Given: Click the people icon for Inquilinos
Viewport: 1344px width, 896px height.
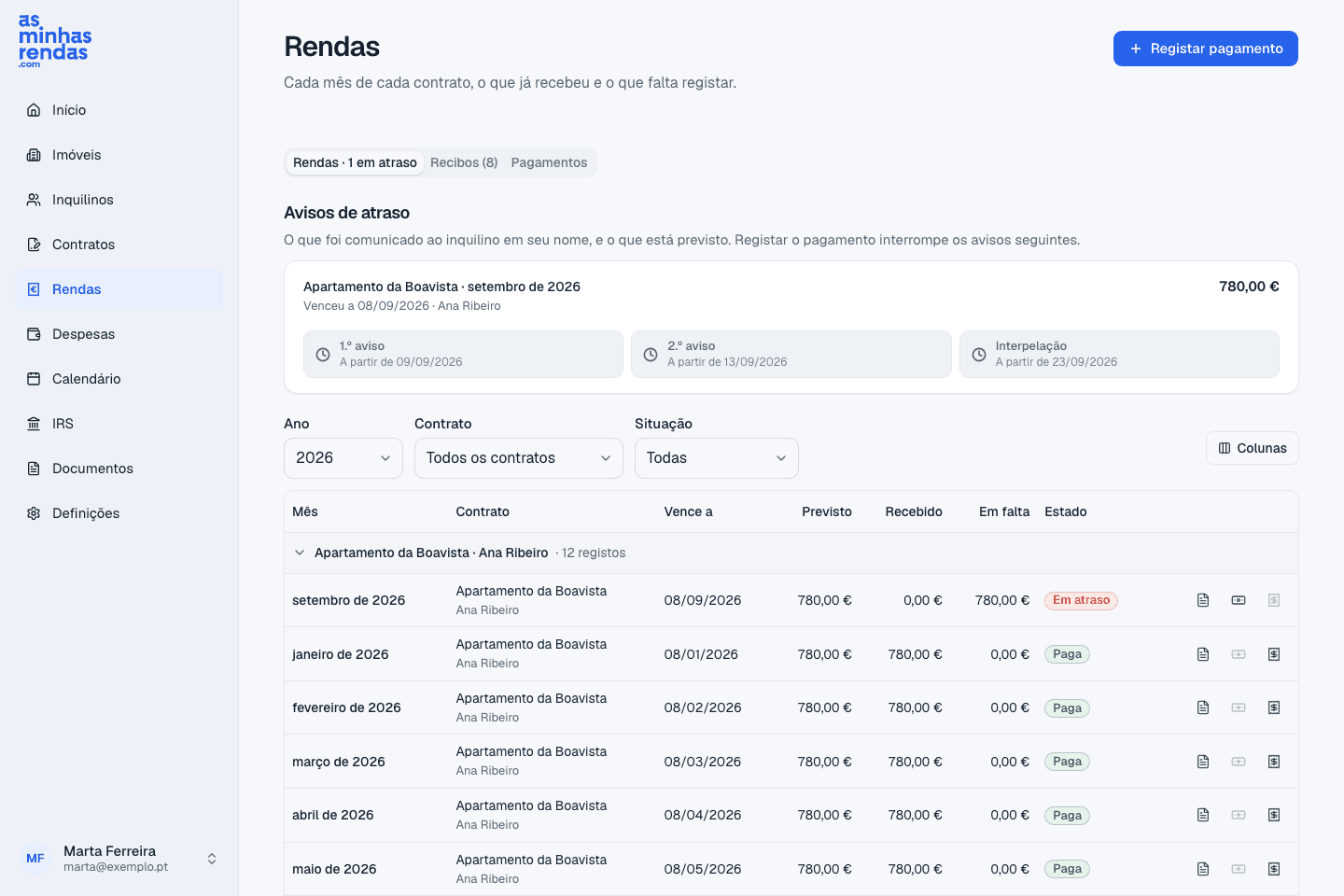Looking at the screenshot, I should point(34,200).
